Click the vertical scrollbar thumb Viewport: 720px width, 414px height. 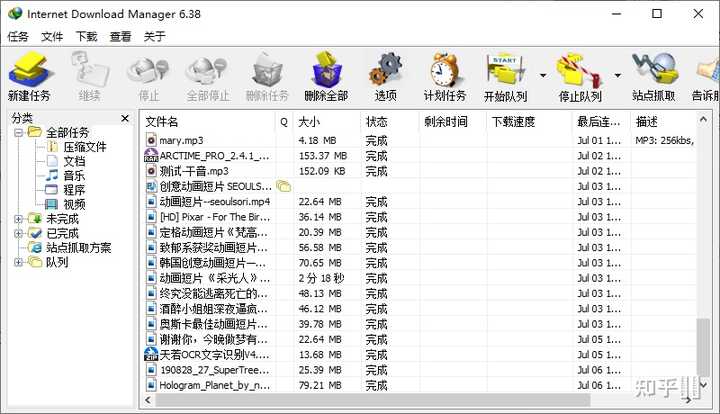click(x=703, y=347)
